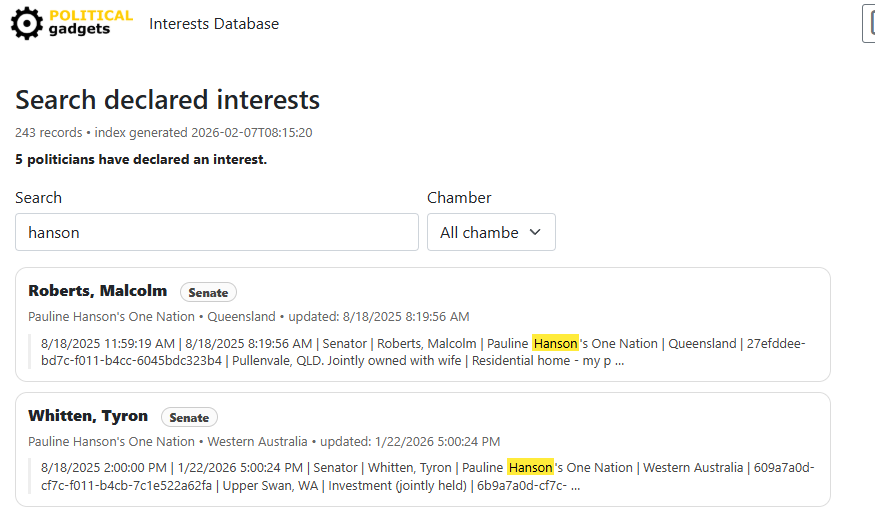875x517 pixels.
Task: Click the Senate badge beside Roberts, Malcolm
Action: tap(208, 293)
